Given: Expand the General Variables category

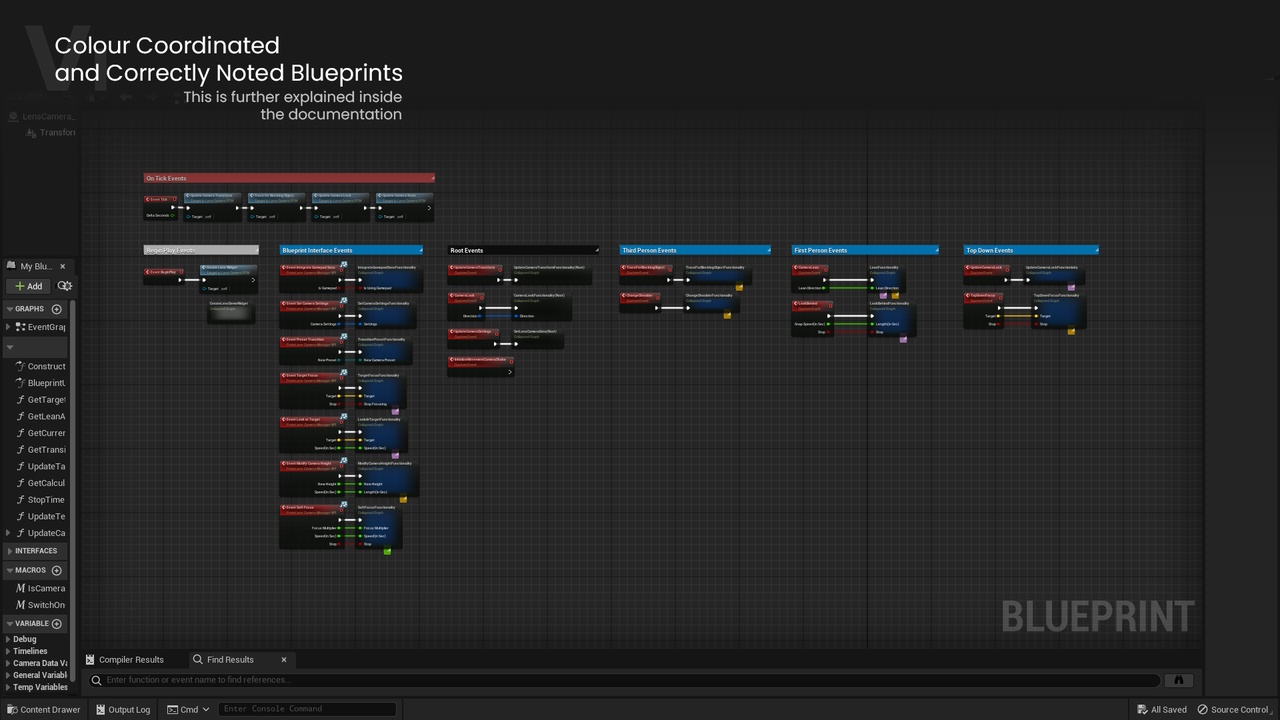Looking at the screenshot, I should pos(8,675).
